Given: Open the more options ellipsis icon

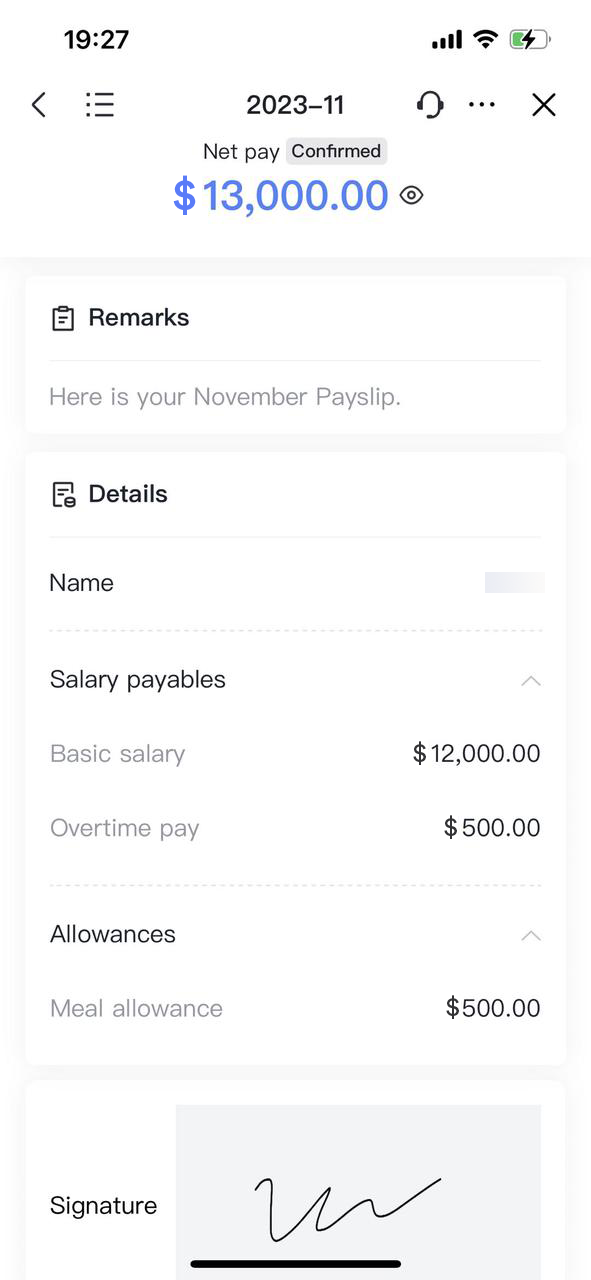Looking at the screenshot, I should (x=482, y=104).
